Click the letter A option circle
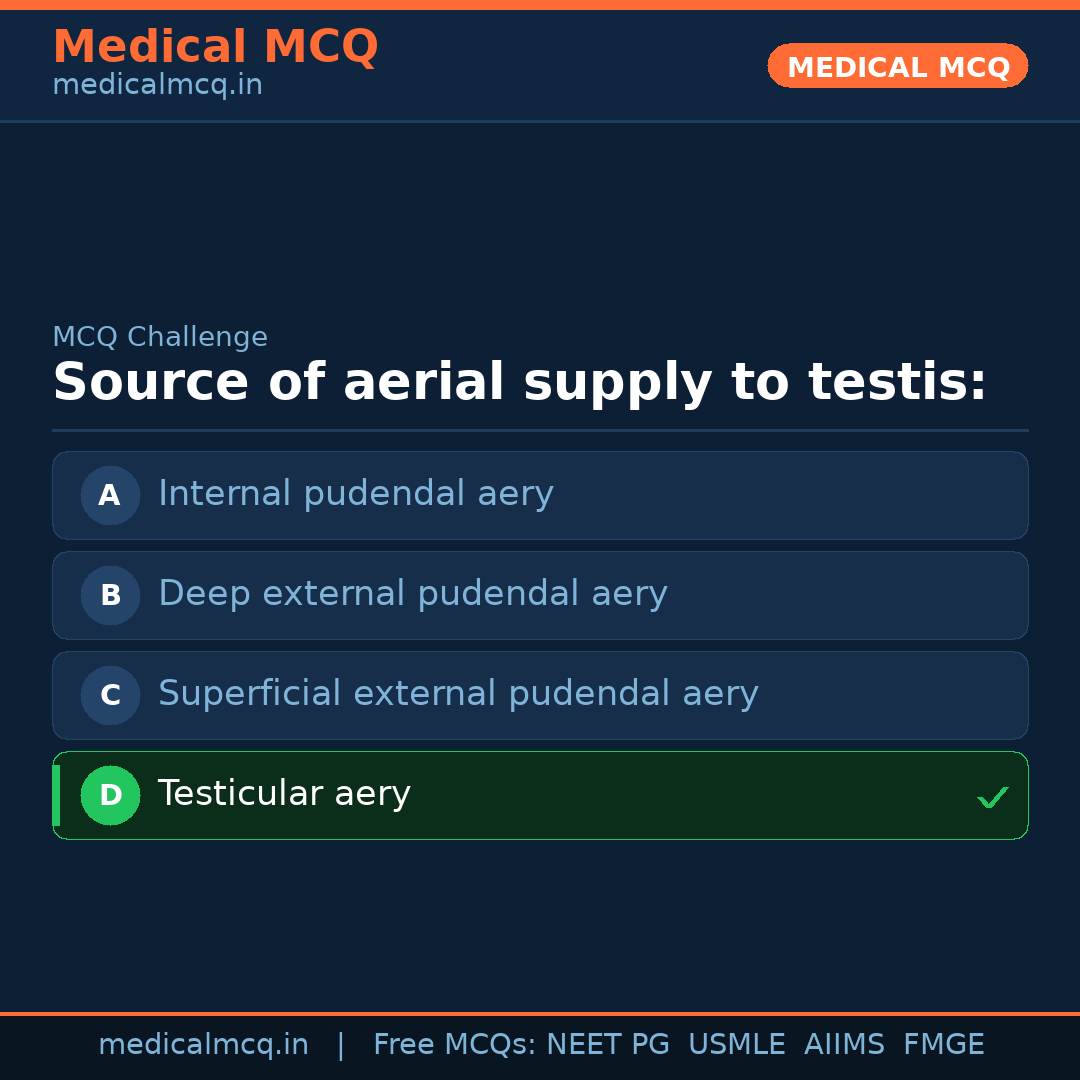1080x1080 pixels. tap(110, 495)
